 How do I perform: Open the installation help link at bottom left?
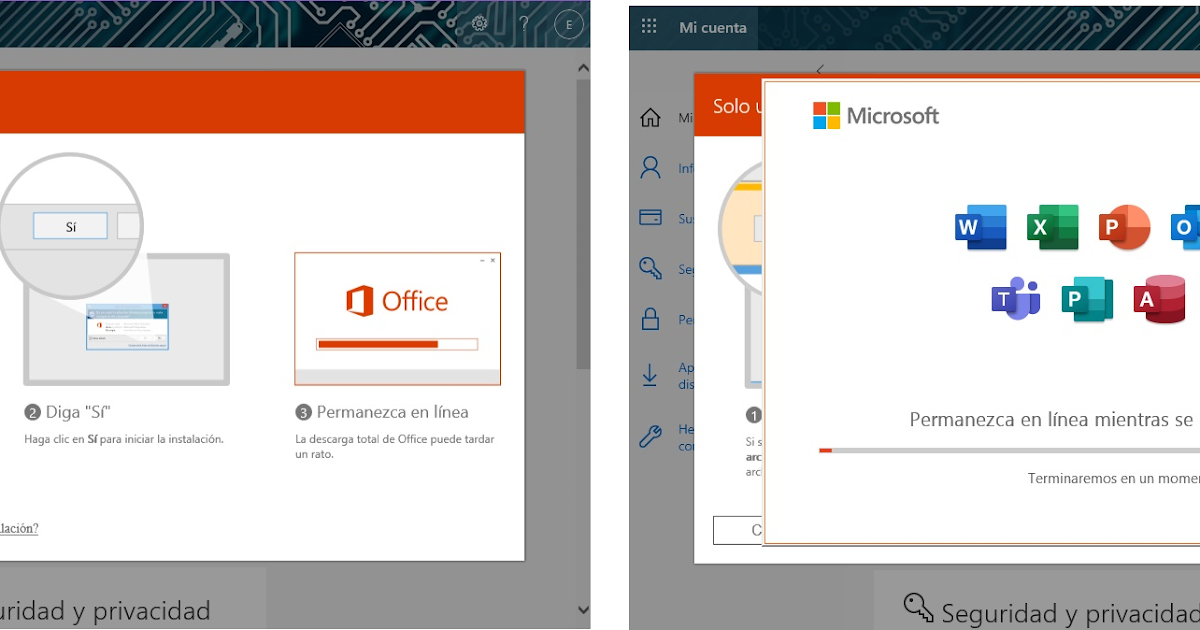18,528
